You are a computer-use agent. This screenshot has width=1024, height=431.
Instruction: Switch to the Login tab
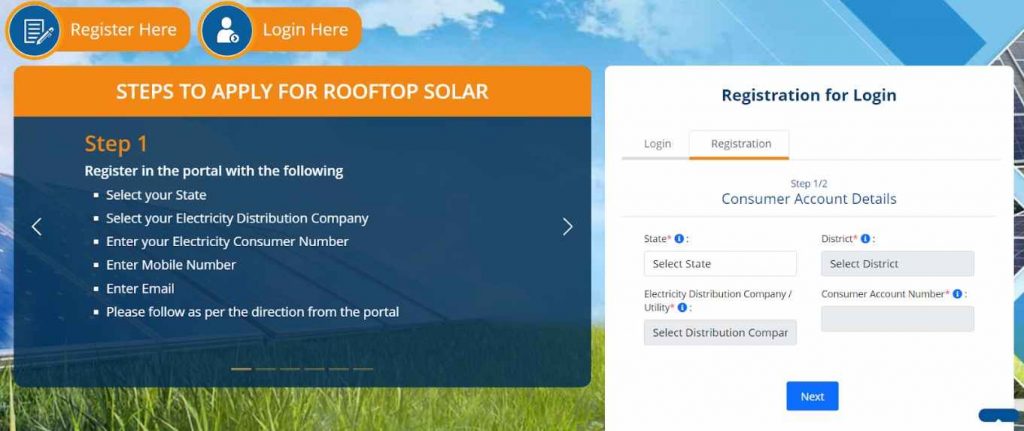point(657,144)
